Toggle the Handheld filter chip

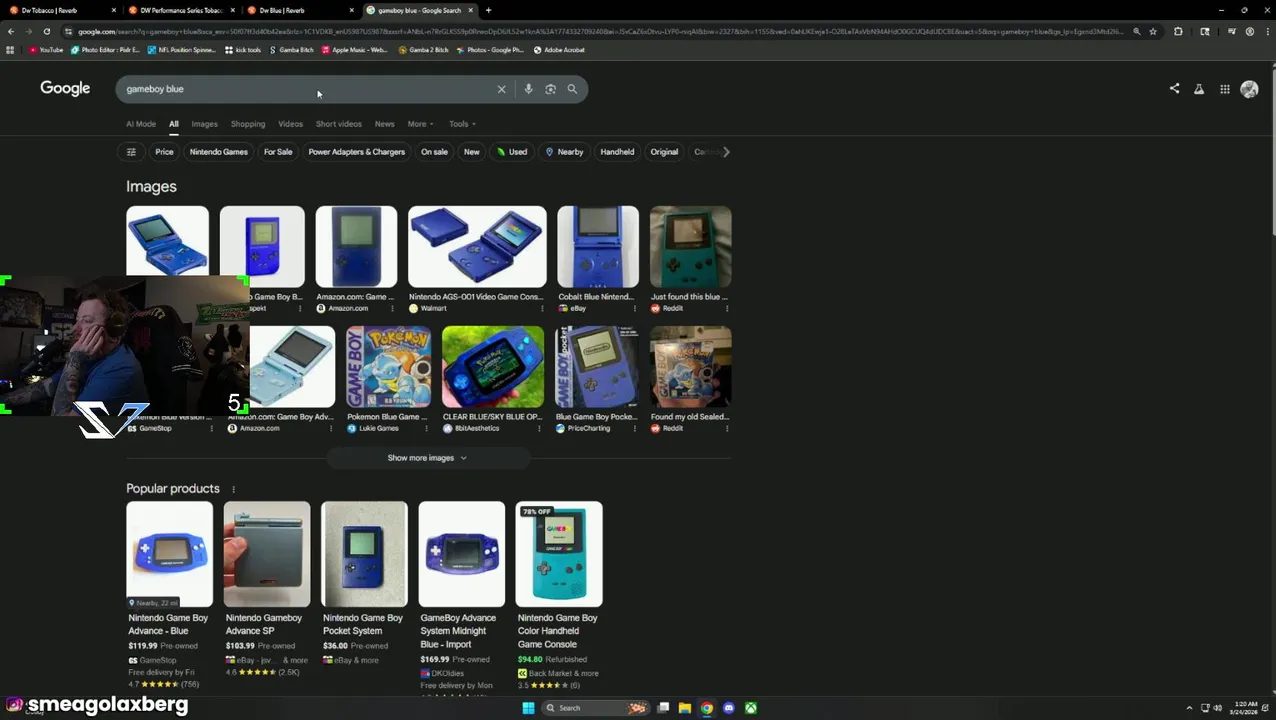coord(617,152)
